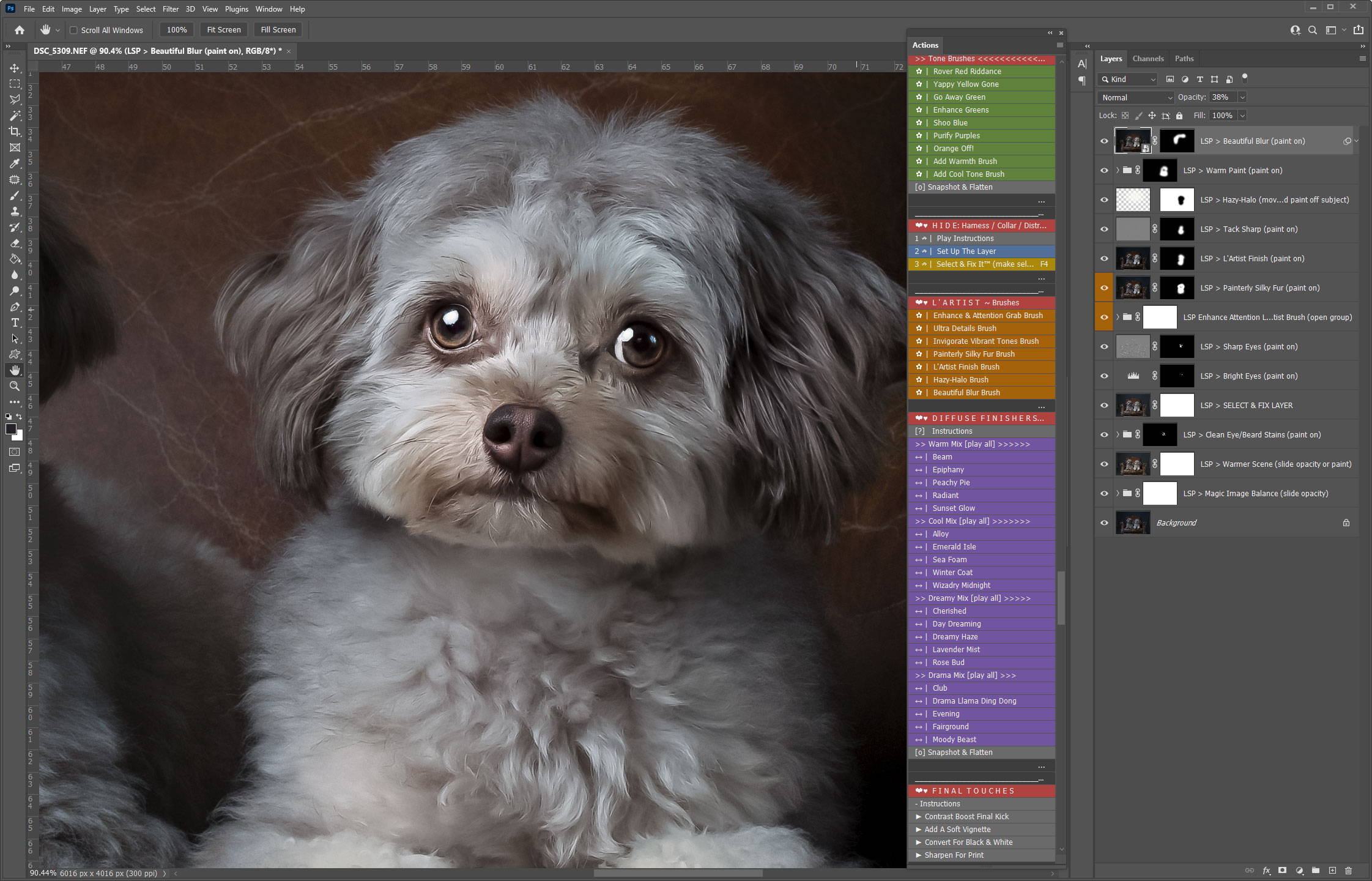
Task: Toggle visibility of LSP > Warm Paint group
Action: click(x=1104, y=171)
